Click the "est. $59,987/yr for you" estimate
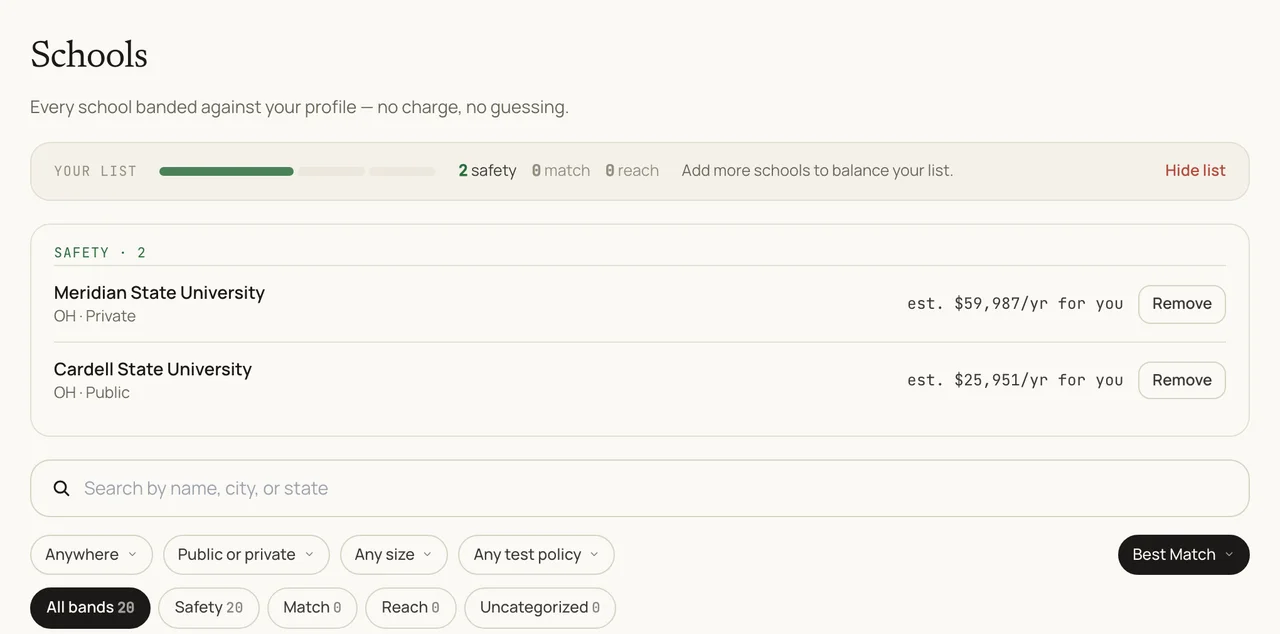Image resolution: width=1280 pixels, height=634 pixels. tap(1015, 304)
